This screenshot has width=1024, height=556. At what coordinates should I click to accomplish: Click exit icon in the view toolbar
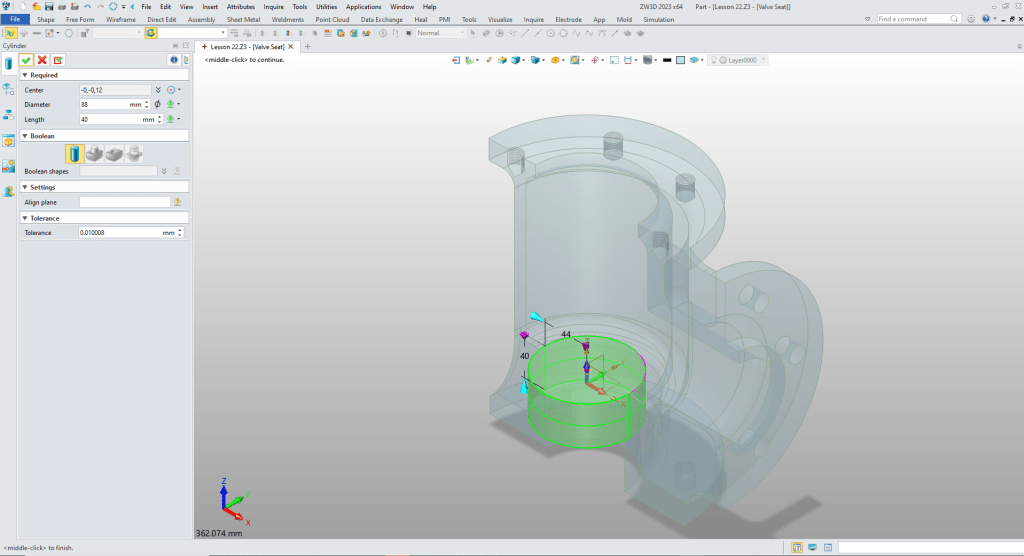[x=458, y=60]
